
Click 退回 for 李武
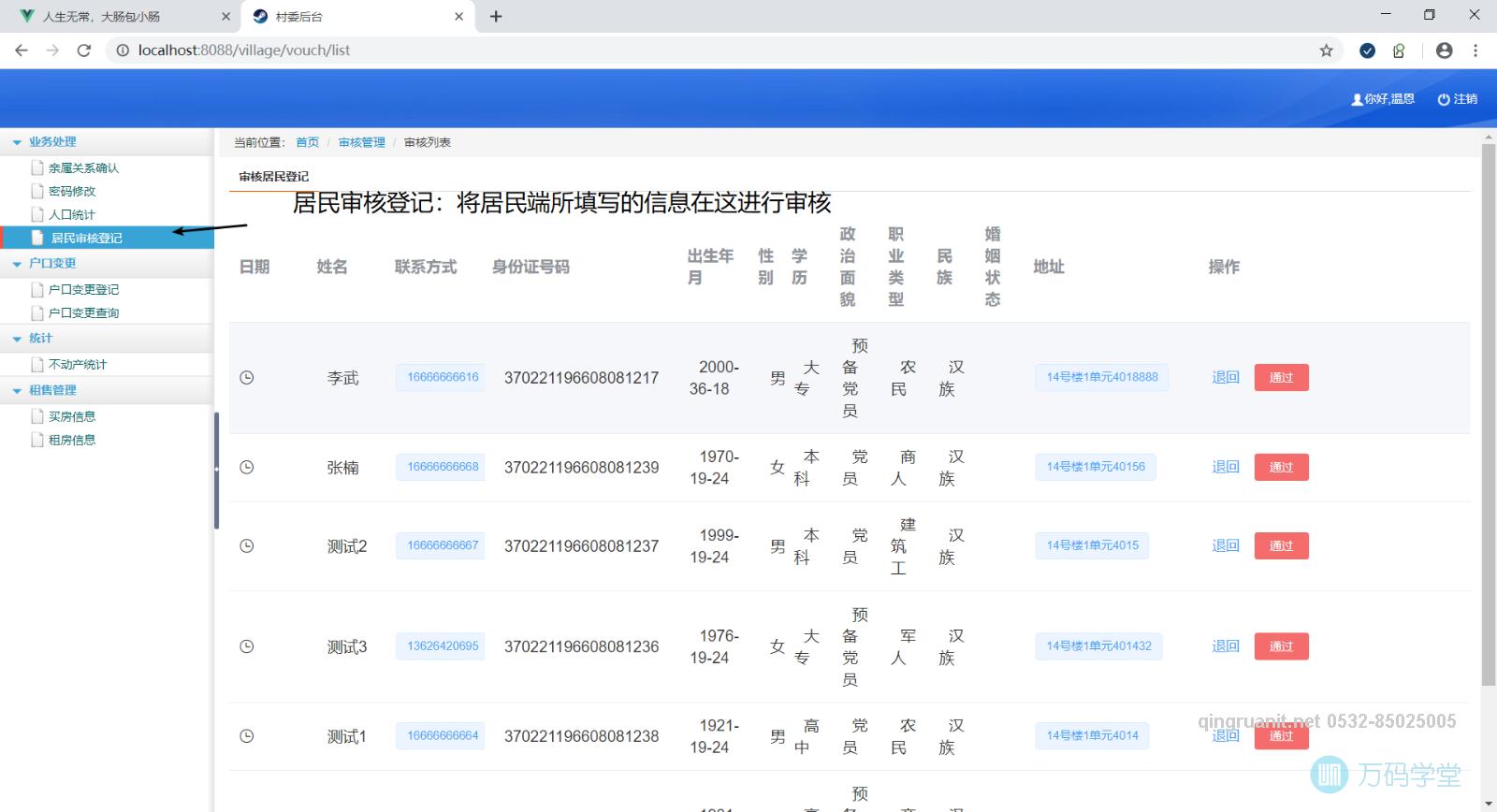click(x=1226, y=378)
